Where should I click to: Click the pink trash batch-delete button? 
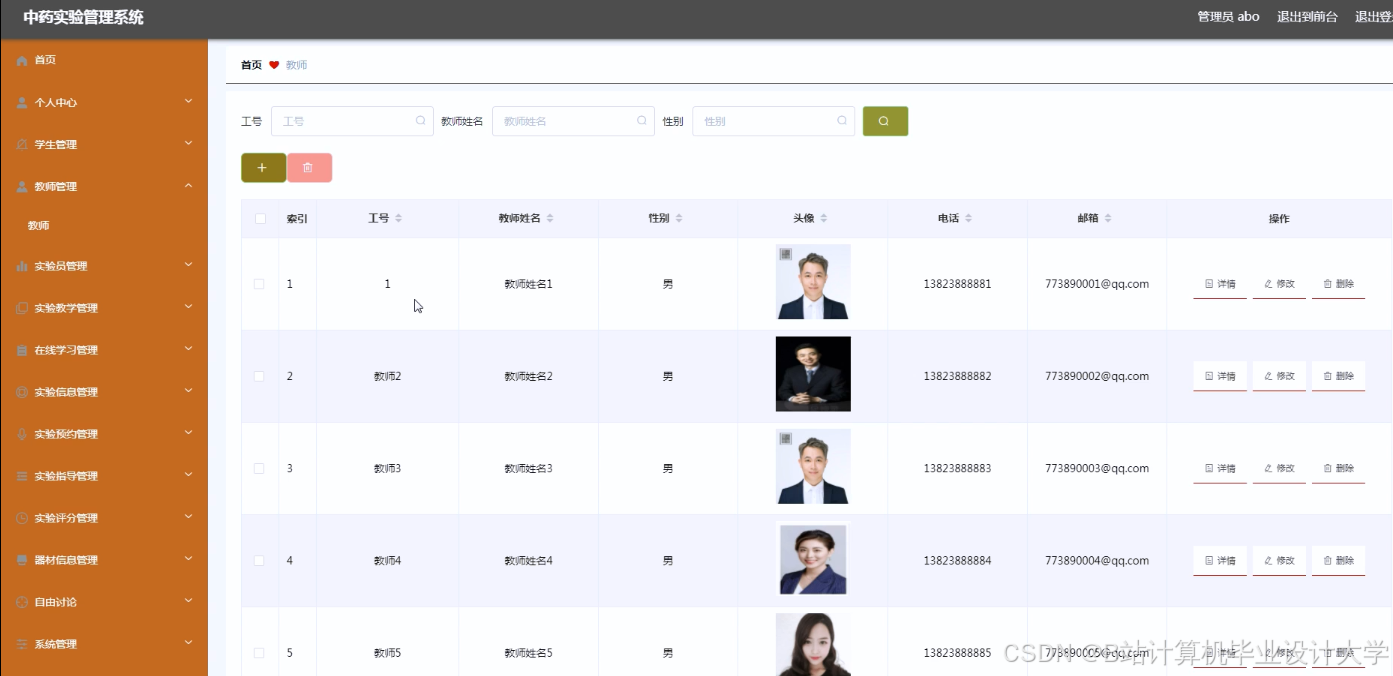[309, 168]
